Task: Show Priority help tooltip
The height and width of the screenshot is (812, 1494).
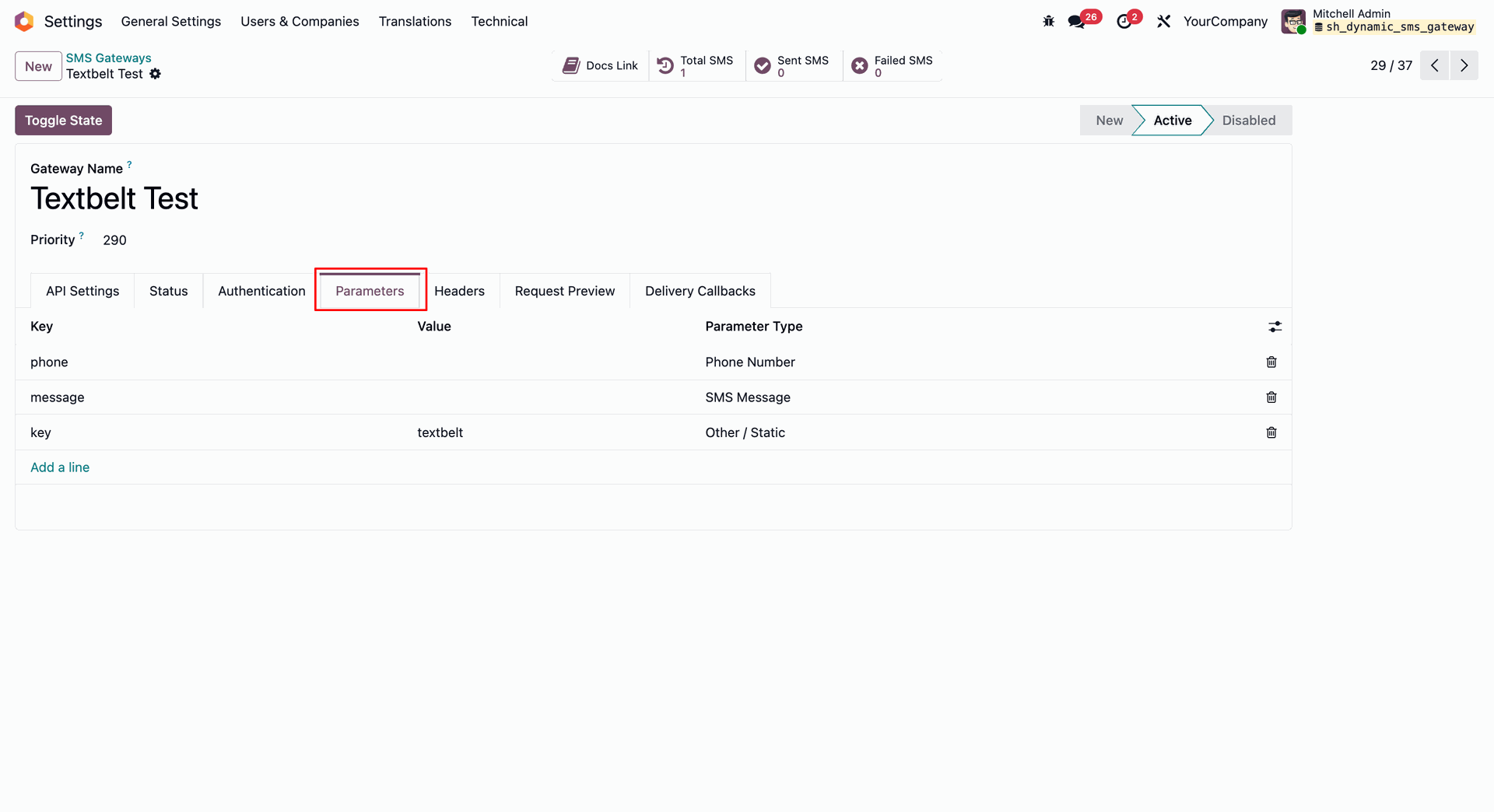Action: [x=81, y=235]
